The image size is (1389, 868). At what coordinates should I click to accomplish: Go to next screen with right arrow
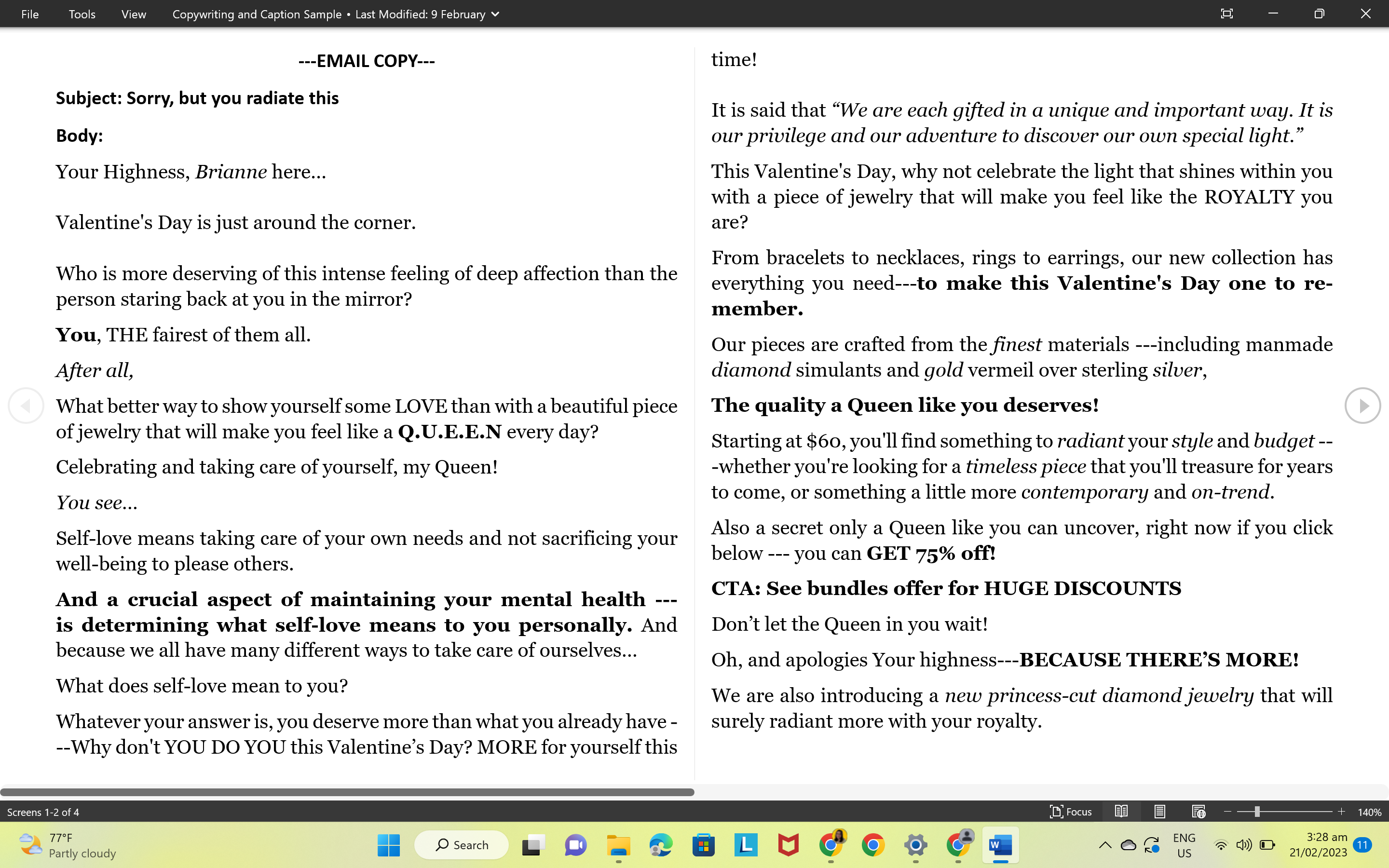point(1362,405)
